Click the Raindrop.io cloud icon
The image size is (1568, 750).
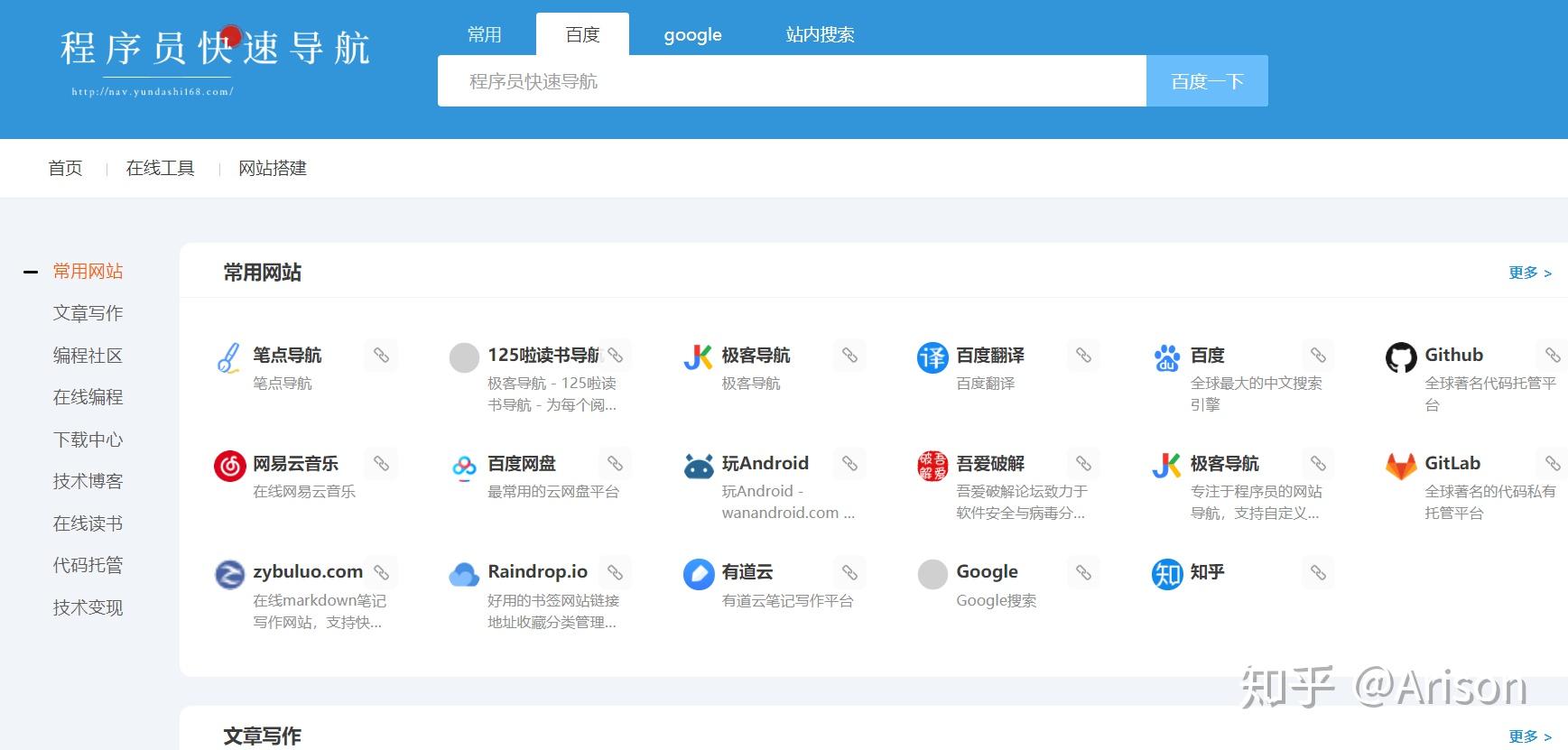tap(464, 574)
